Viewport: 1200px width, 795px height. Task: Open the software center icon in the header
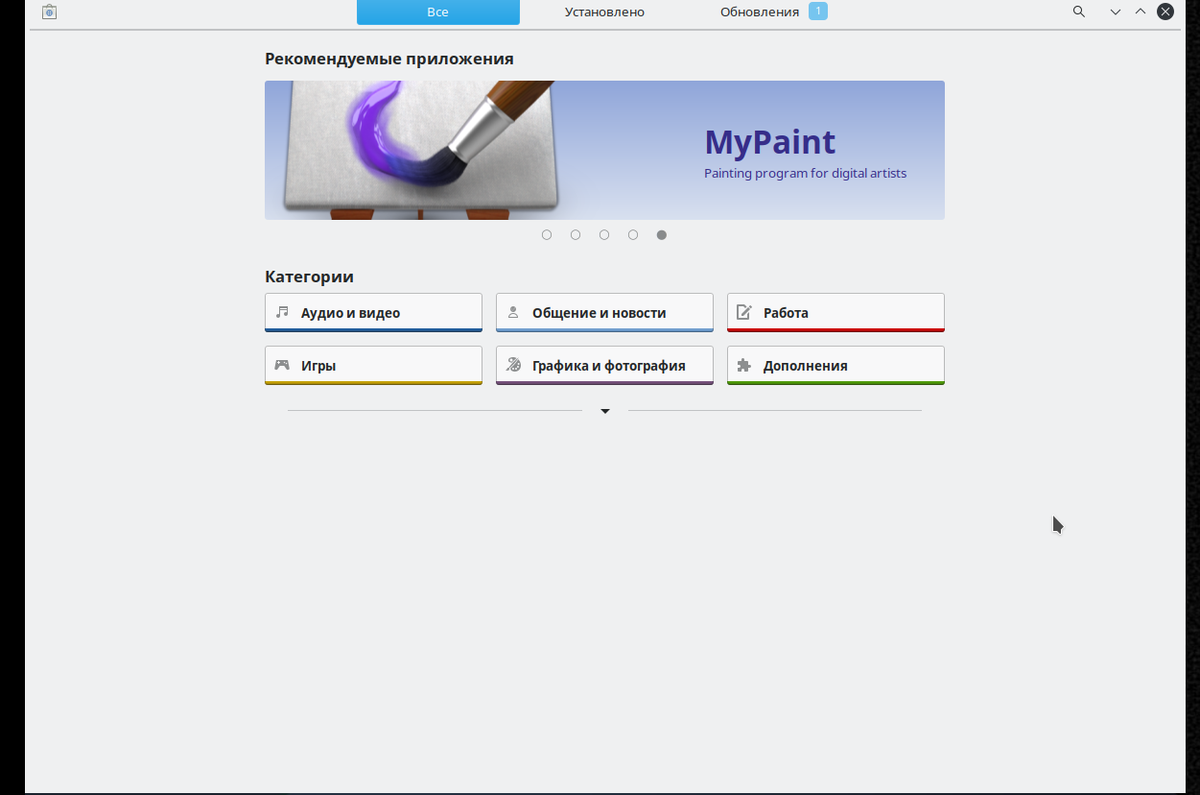tap(50, 12)
